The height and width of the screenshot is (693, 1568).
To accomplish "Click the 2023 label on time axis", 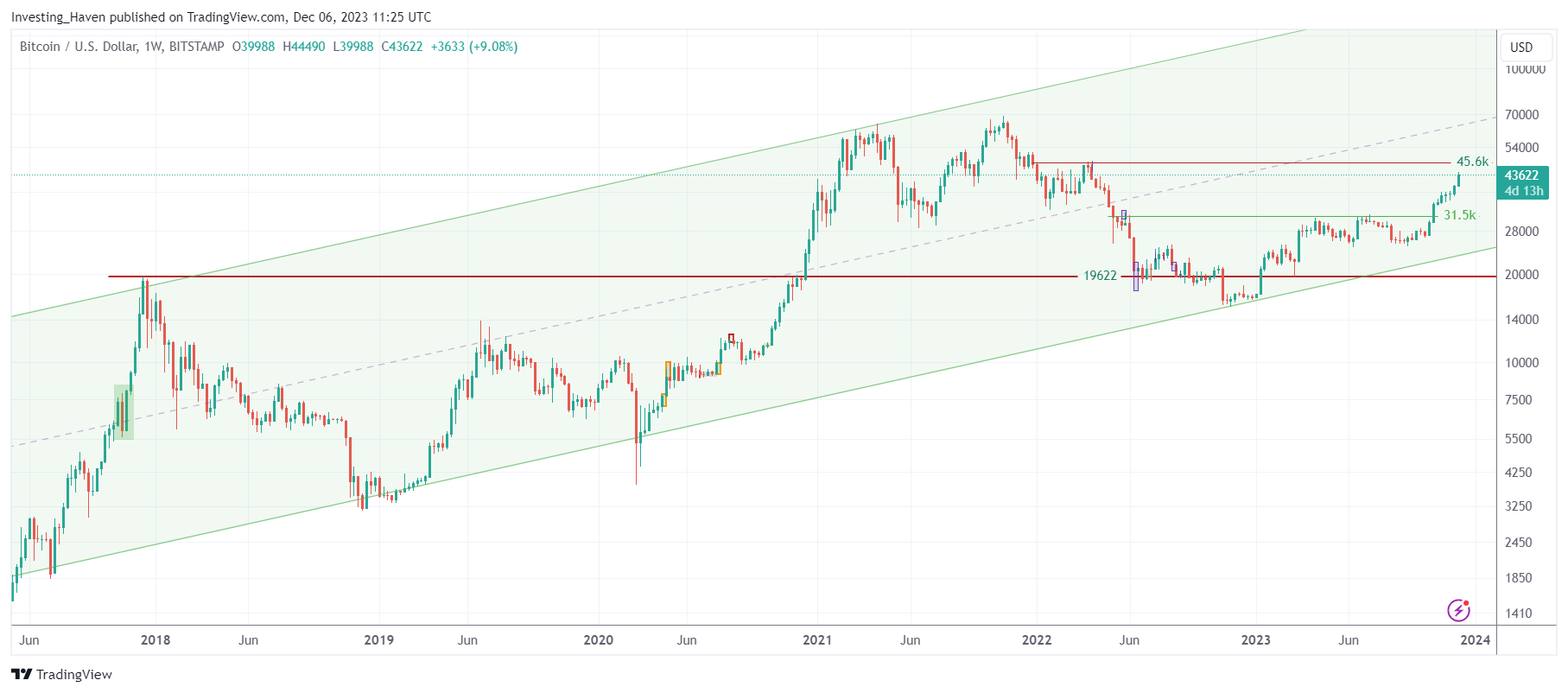I will (1256, 640).
